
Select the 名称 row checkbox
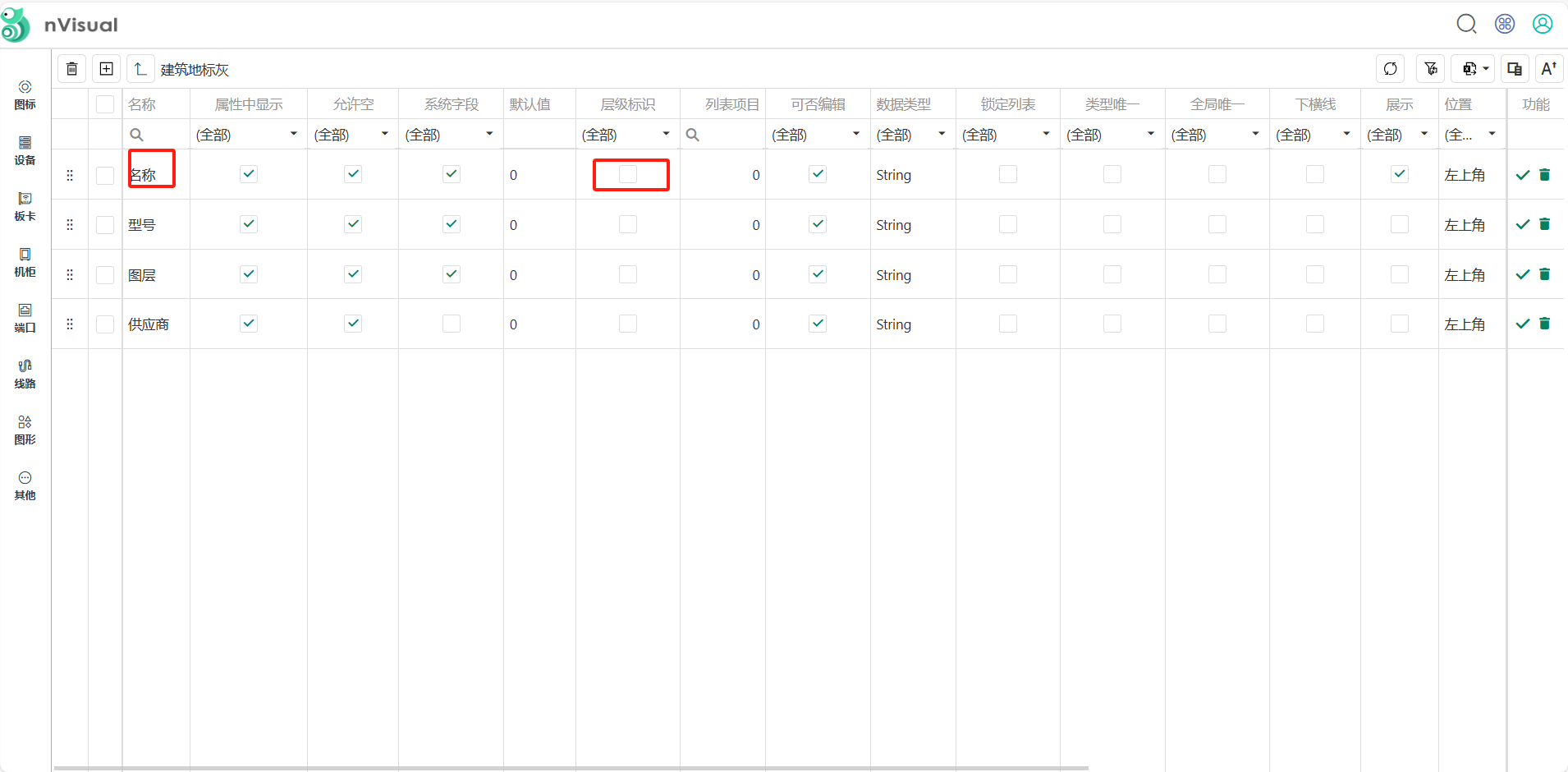(105, 175)
